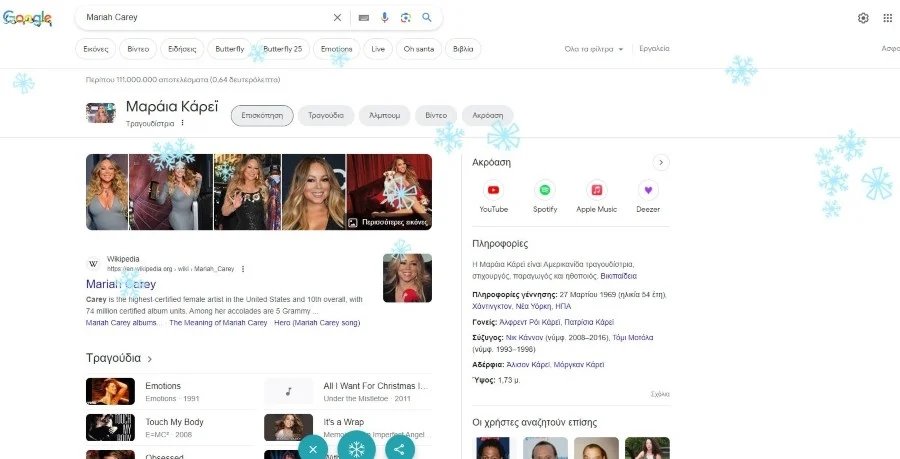Switch to the Εικόνες search tab
The image size is (900, 459).
click(x=97, y=49)
